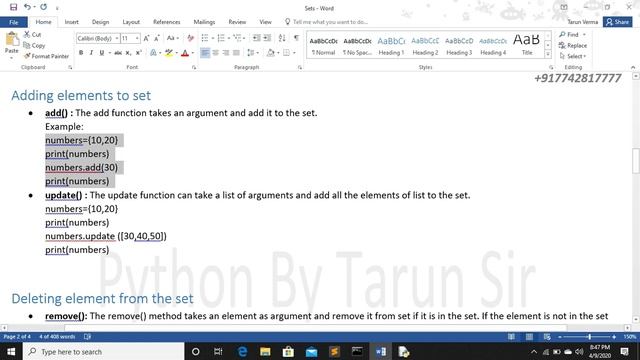
Task: Apply the red font color swatch
Action: (185, 53)
